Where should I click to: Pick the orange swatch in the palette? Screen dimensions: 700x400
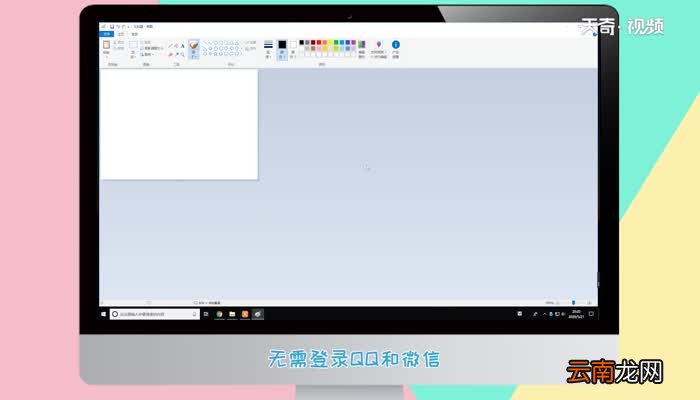pos(325,42)
